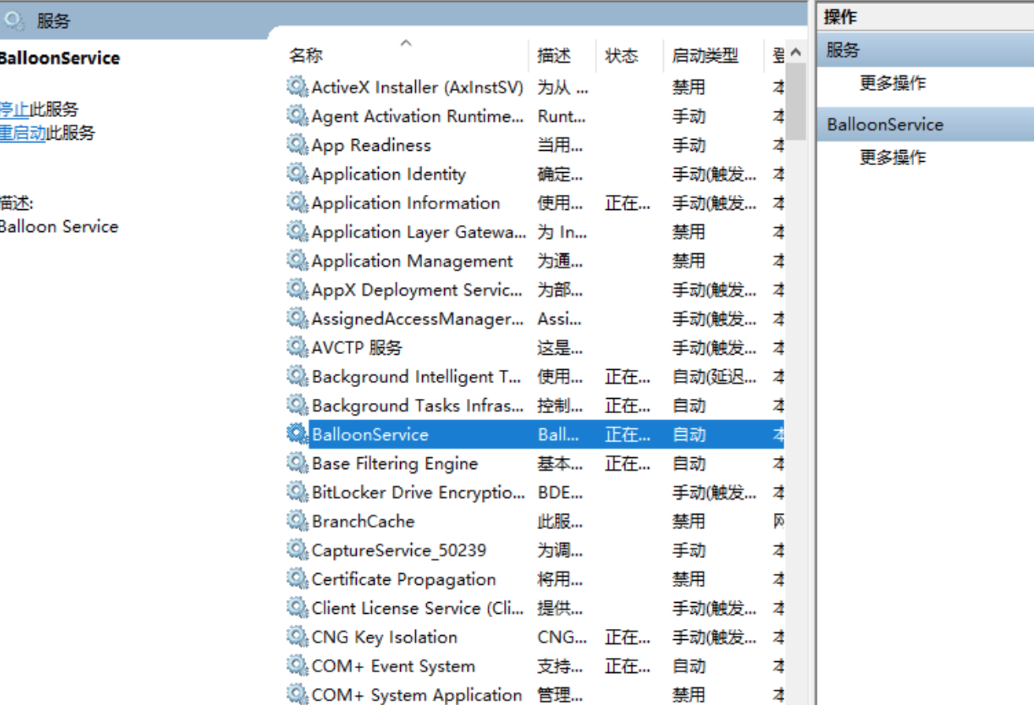Click the gear icon for ActiveX Installer

pos(297,87)
